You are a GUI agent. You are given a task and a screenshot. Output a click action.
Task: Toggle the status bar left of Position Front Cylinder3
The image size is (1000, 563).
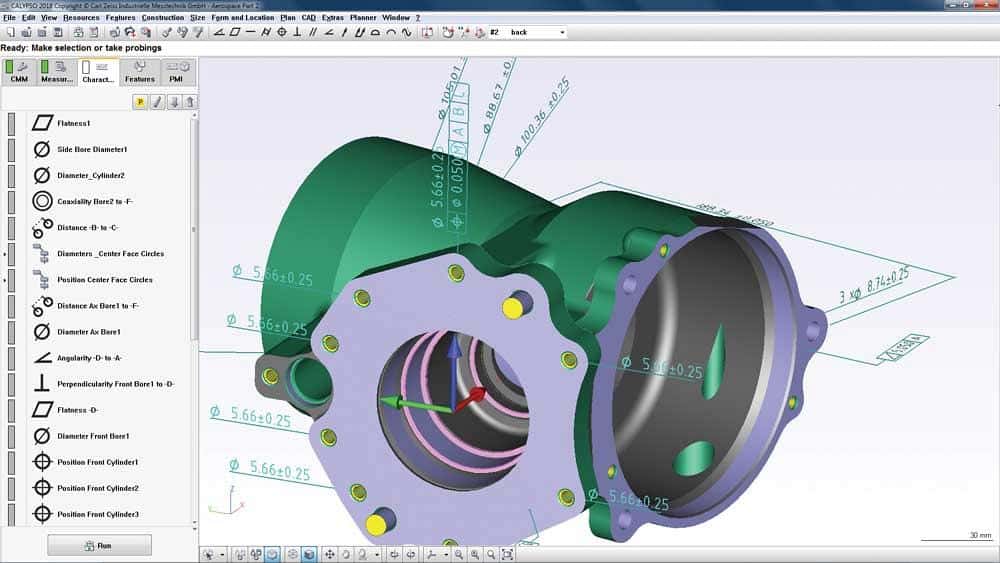pos(11,514)
